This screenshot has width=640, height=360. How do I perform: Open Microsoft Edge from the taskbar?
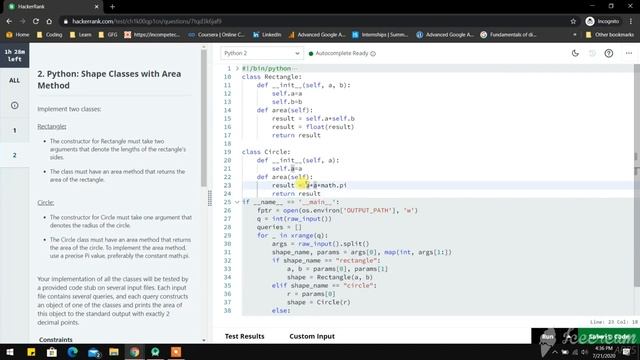coord(73,352)
